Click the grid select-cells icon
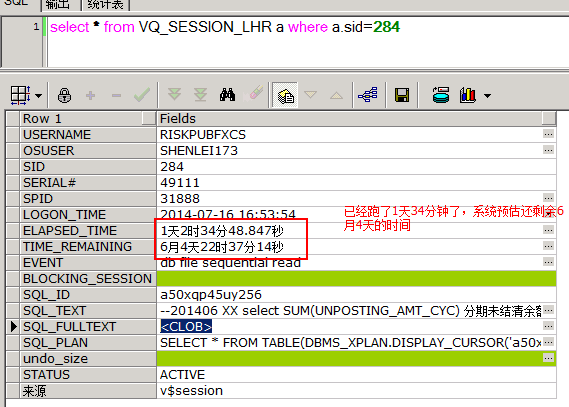Screen dimensions: 569x407 [x=20, y=95]
